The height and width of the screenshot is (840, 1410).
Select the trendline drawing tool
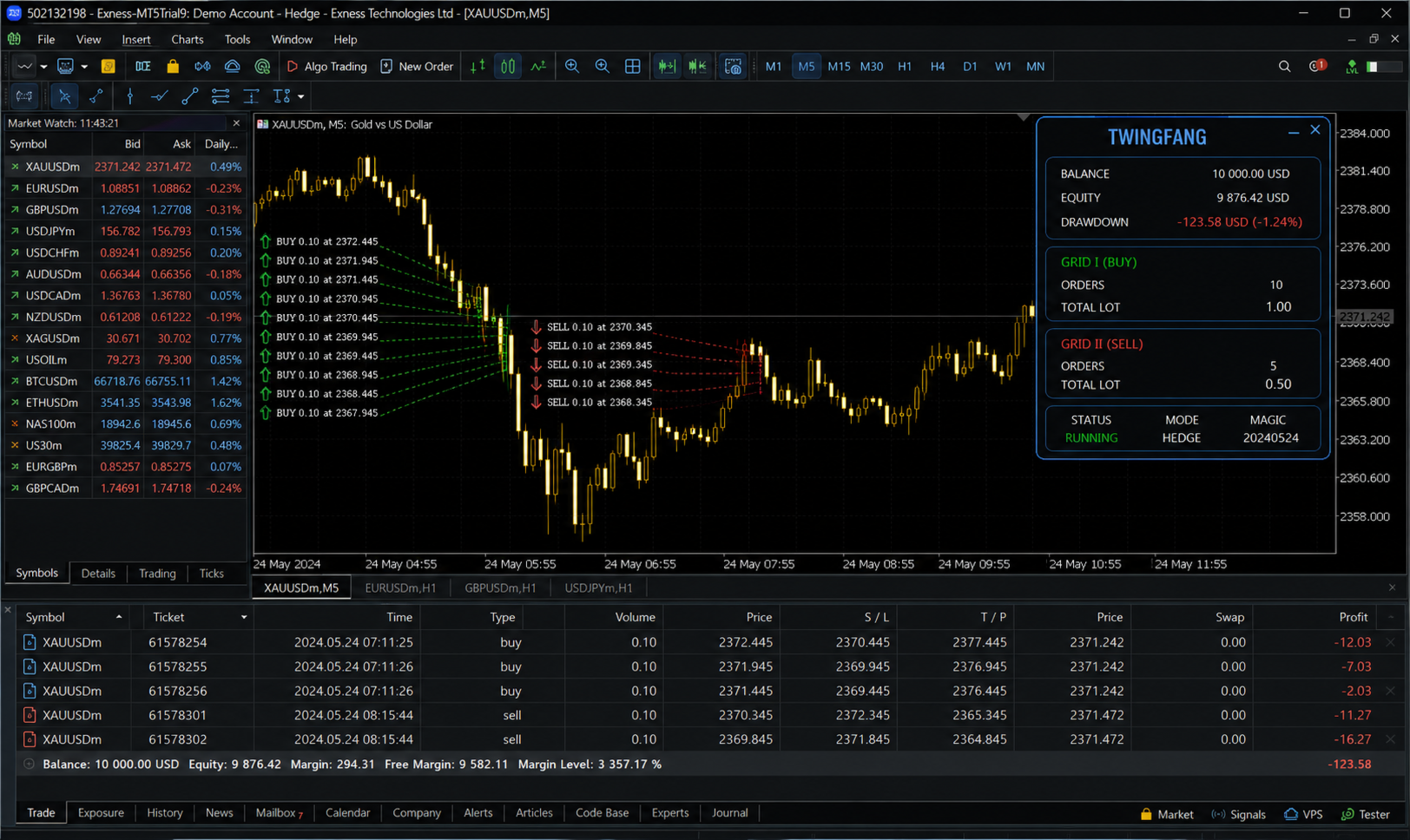[189, 96]
